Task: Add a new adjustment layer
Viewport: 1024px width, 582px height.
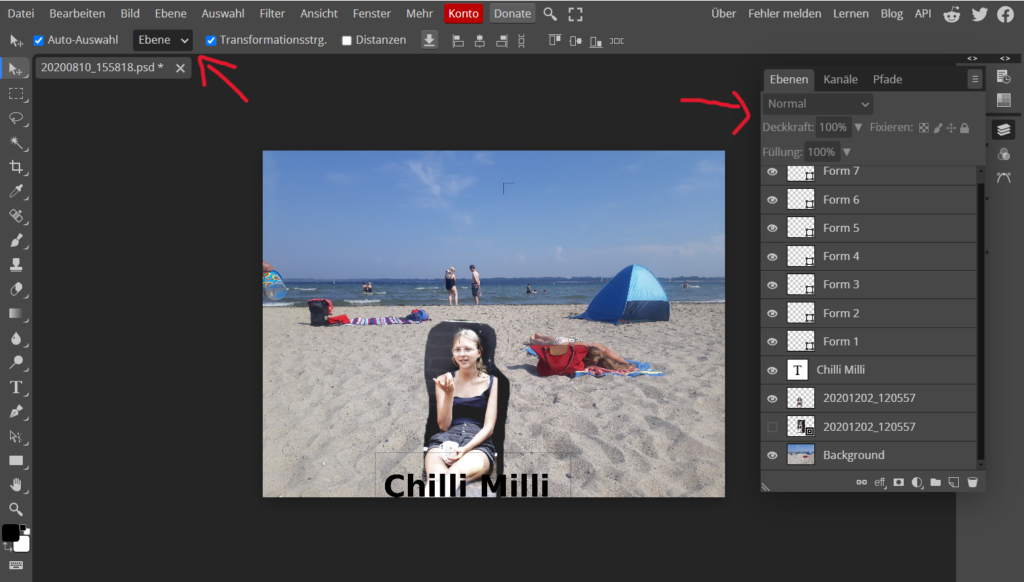Action: 917,482
